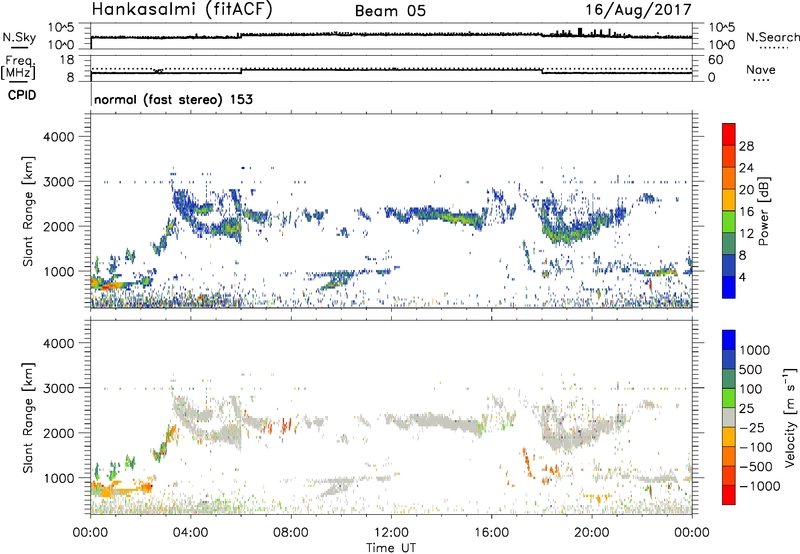Click the dark blue top velocity colorbar segment
This screenshot has width=800, height=554.
point(729,340)
